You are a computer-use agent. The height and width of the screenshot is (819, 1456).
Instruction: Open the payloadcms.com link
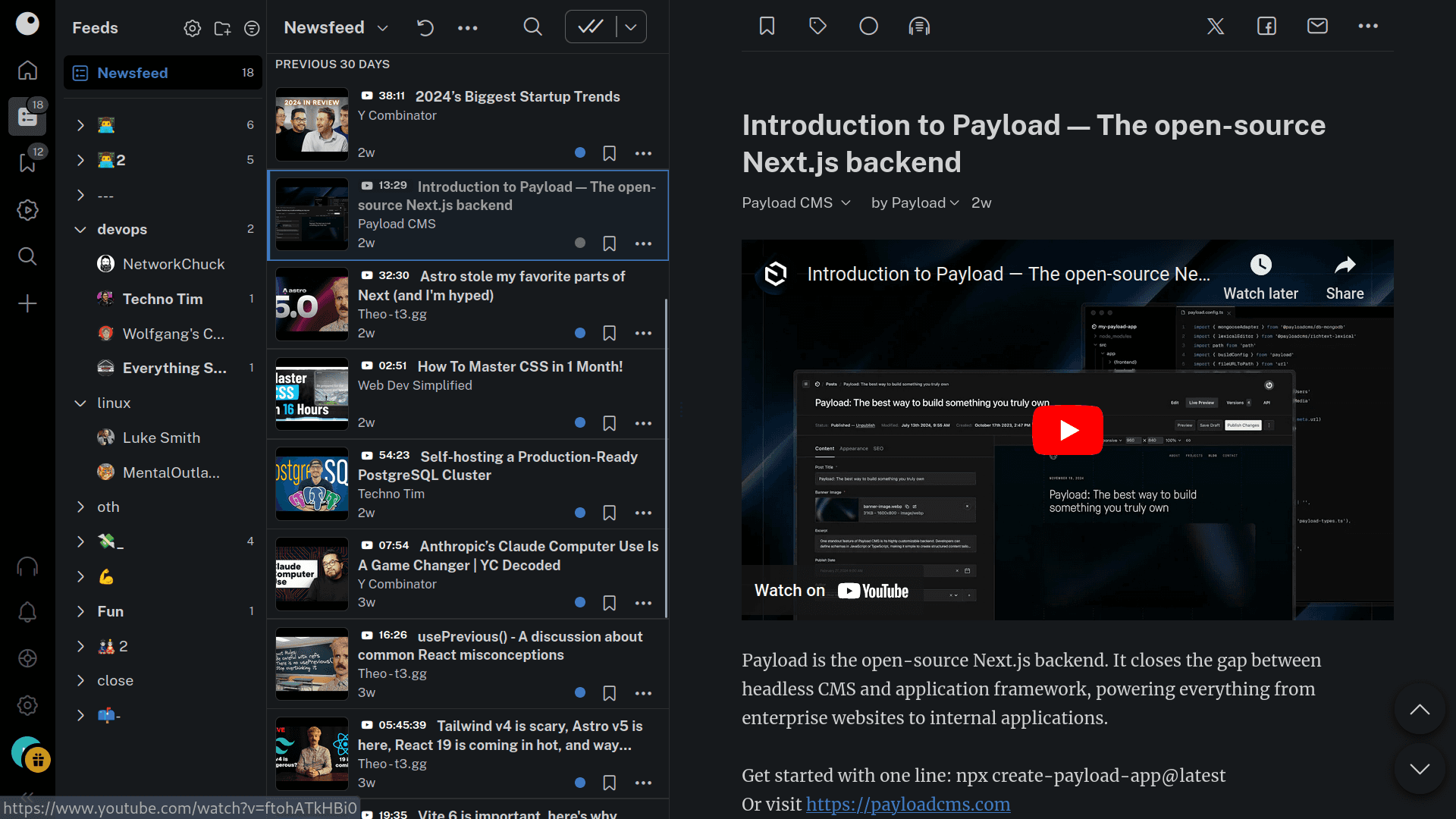click(908, 804)
